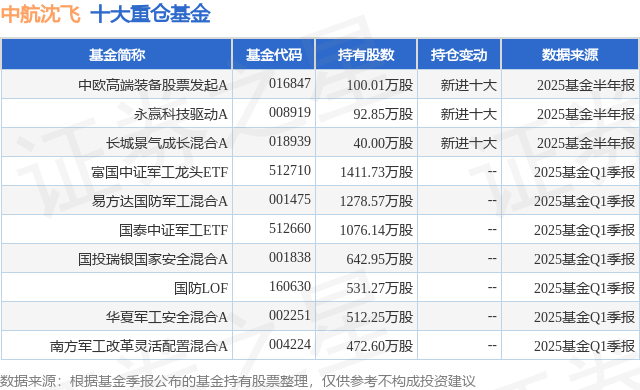Click fund code 016847
This screenshot has width=640, height=390.
pos(290,84)
